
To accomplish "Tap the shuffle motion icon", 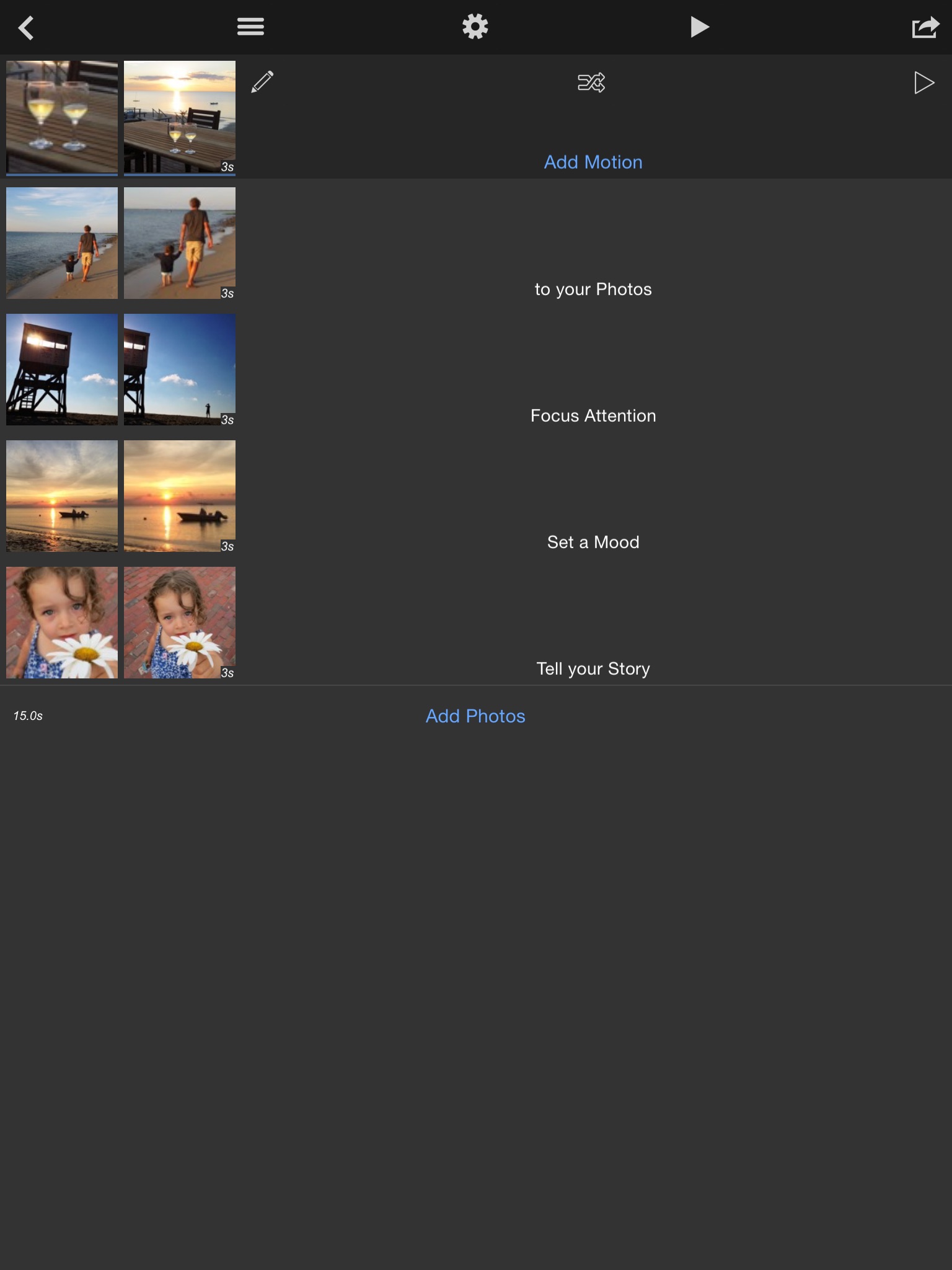I will pyautogui.click(x=591, y=82).
